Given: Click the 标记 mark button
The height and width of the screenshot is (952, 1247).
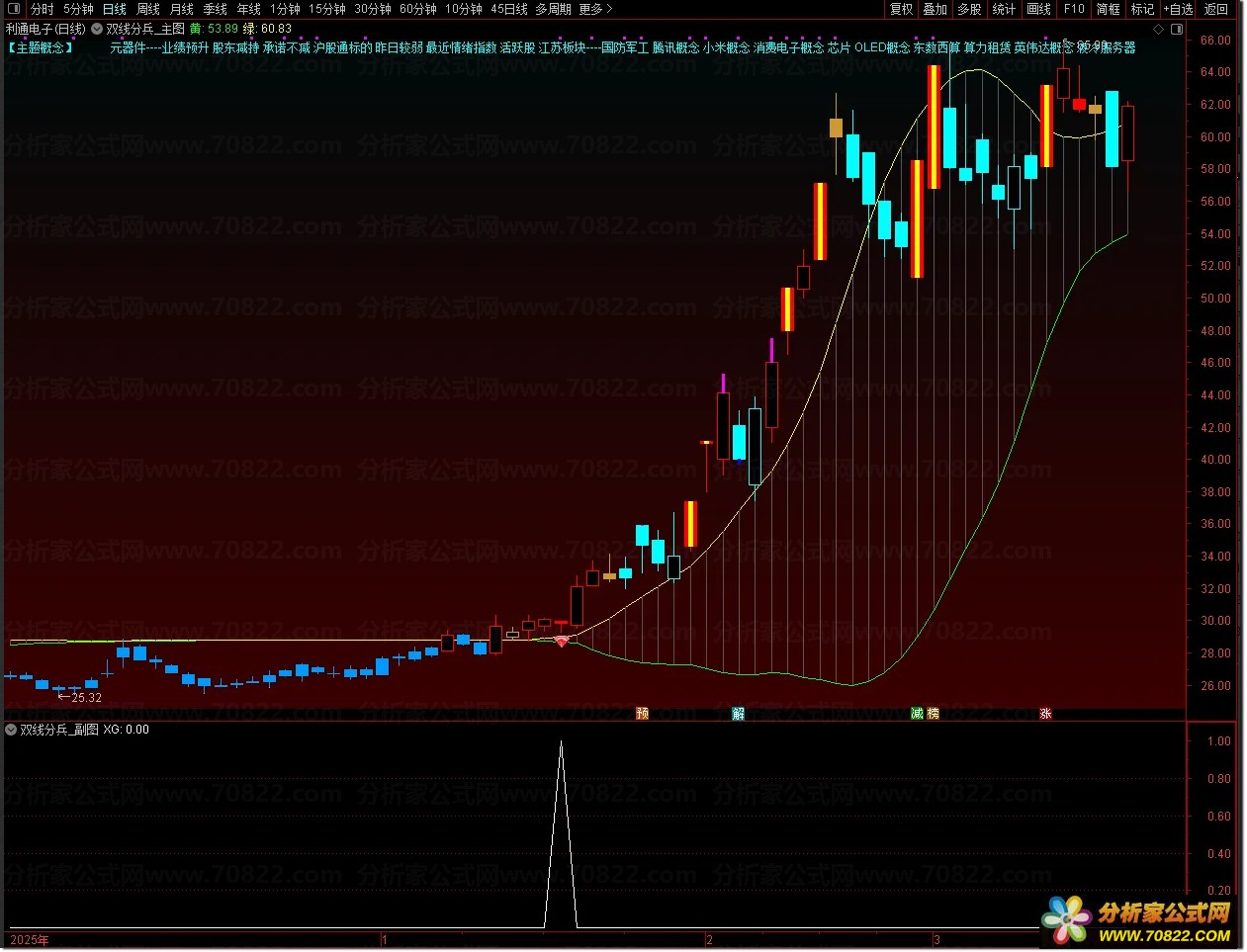Looking at the screenshot, I should coord(1143,9).
